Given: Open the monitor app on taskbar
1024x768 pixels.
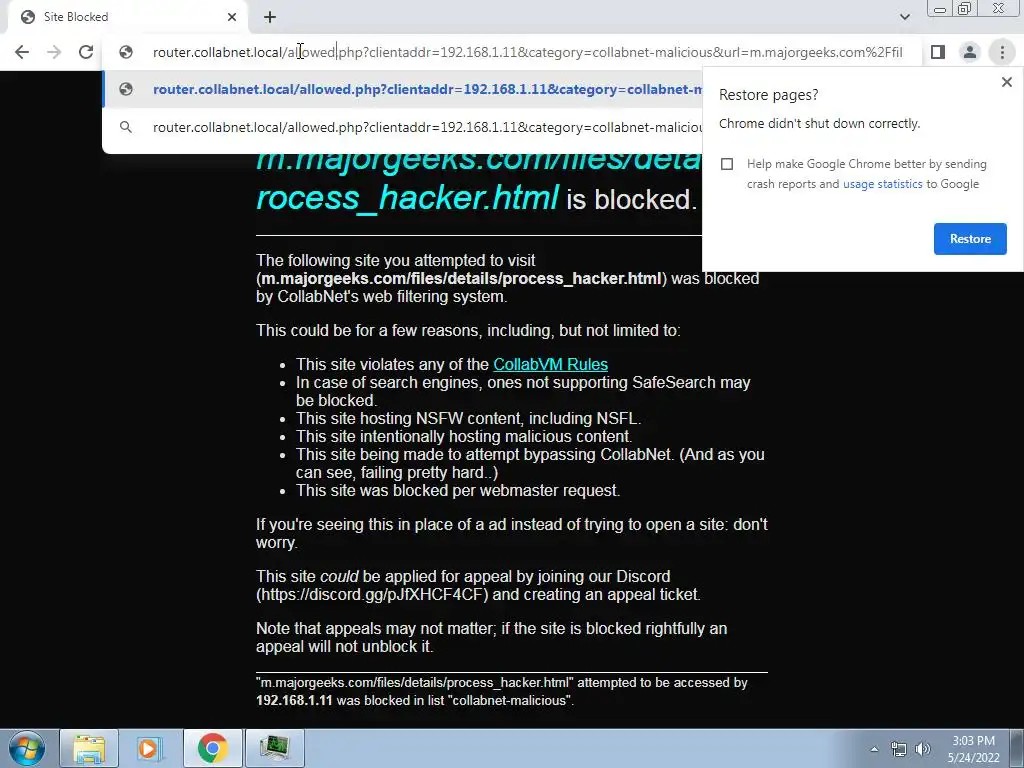Looking at the screenshot, I should [274, 748].
